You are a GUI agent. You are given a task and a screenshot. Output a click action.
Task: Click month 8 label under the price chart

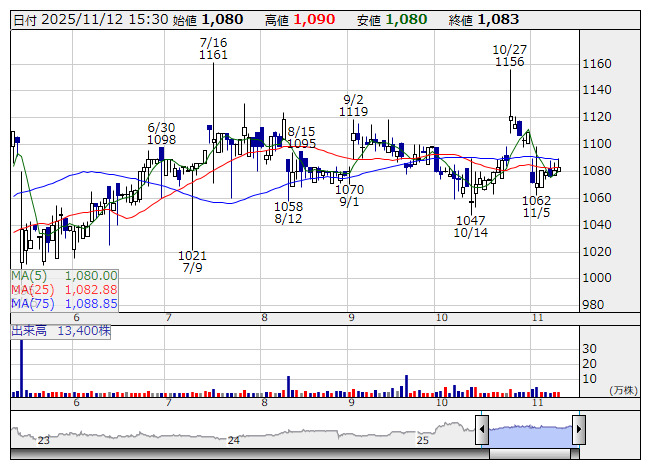coord(264,318)
